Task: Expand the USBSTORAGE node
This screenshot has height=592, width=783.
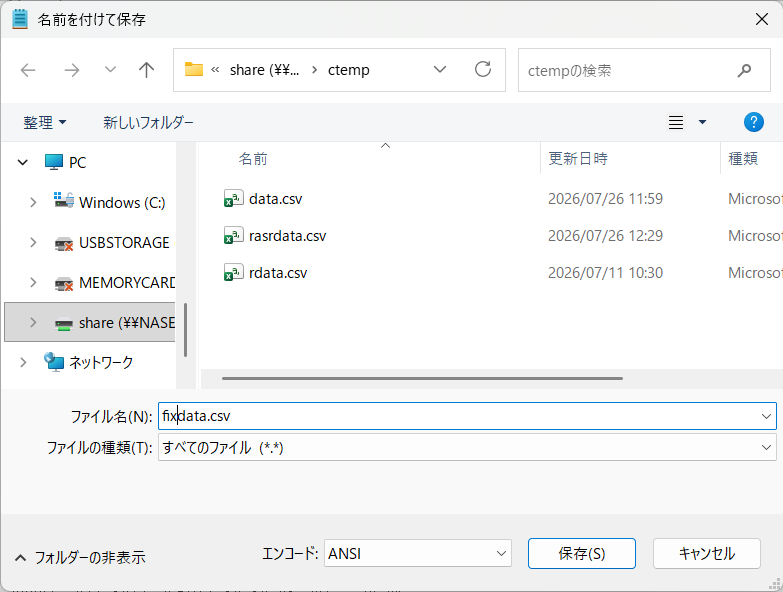Action: click(33, 243)
